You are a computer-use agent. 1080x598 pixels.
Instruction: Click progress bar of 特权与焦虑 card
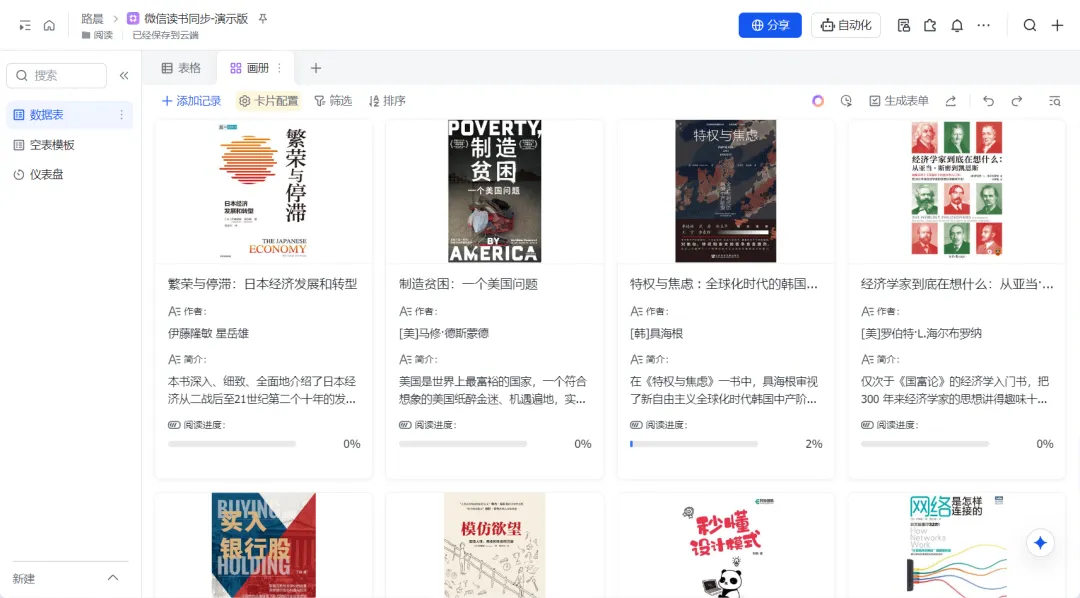coord(694,444)
